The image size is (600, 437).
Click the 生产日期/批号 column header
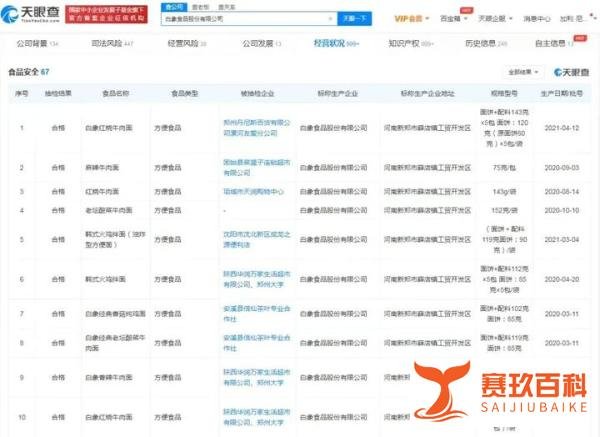pyautogui.click(x=561, y=93)
